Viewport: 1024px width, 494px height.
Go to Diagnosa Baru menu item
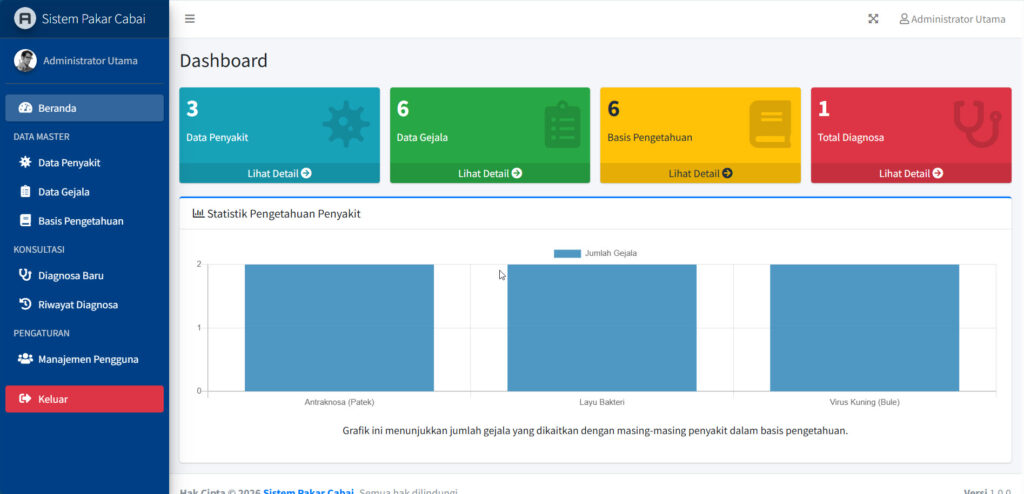[x=70, y=275]
